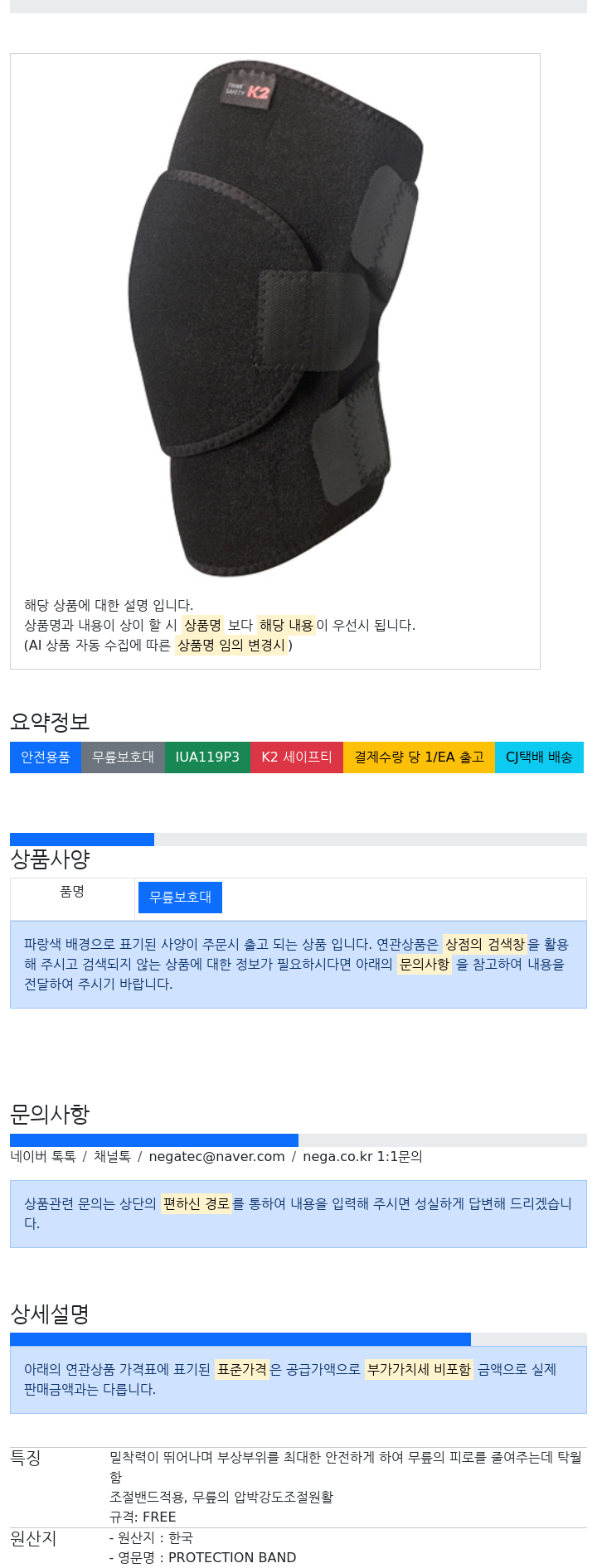
Task: Click the highlighted 부가가치세 비포함 text
Action: [419, 1370]
